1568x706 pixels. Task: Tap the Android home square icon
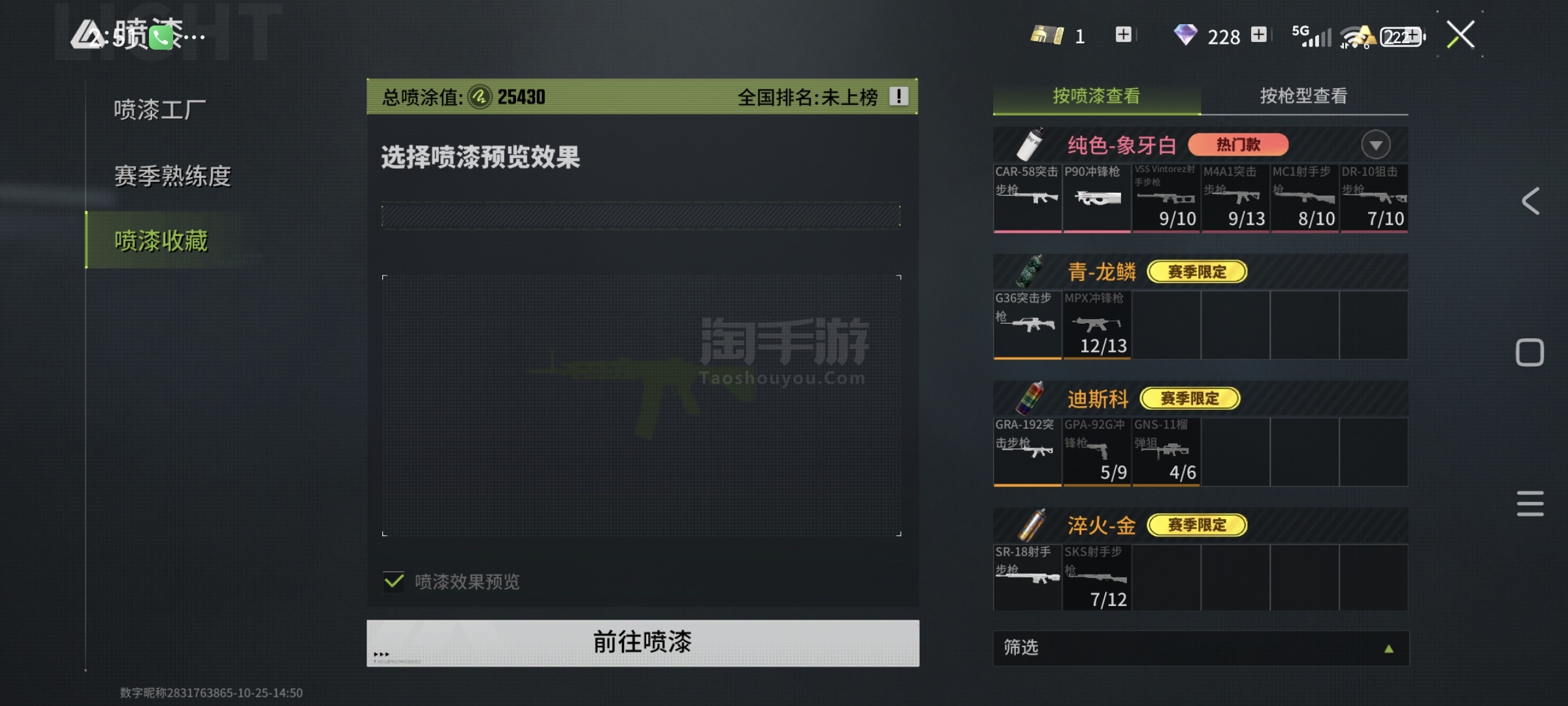tap(1530, 353)
